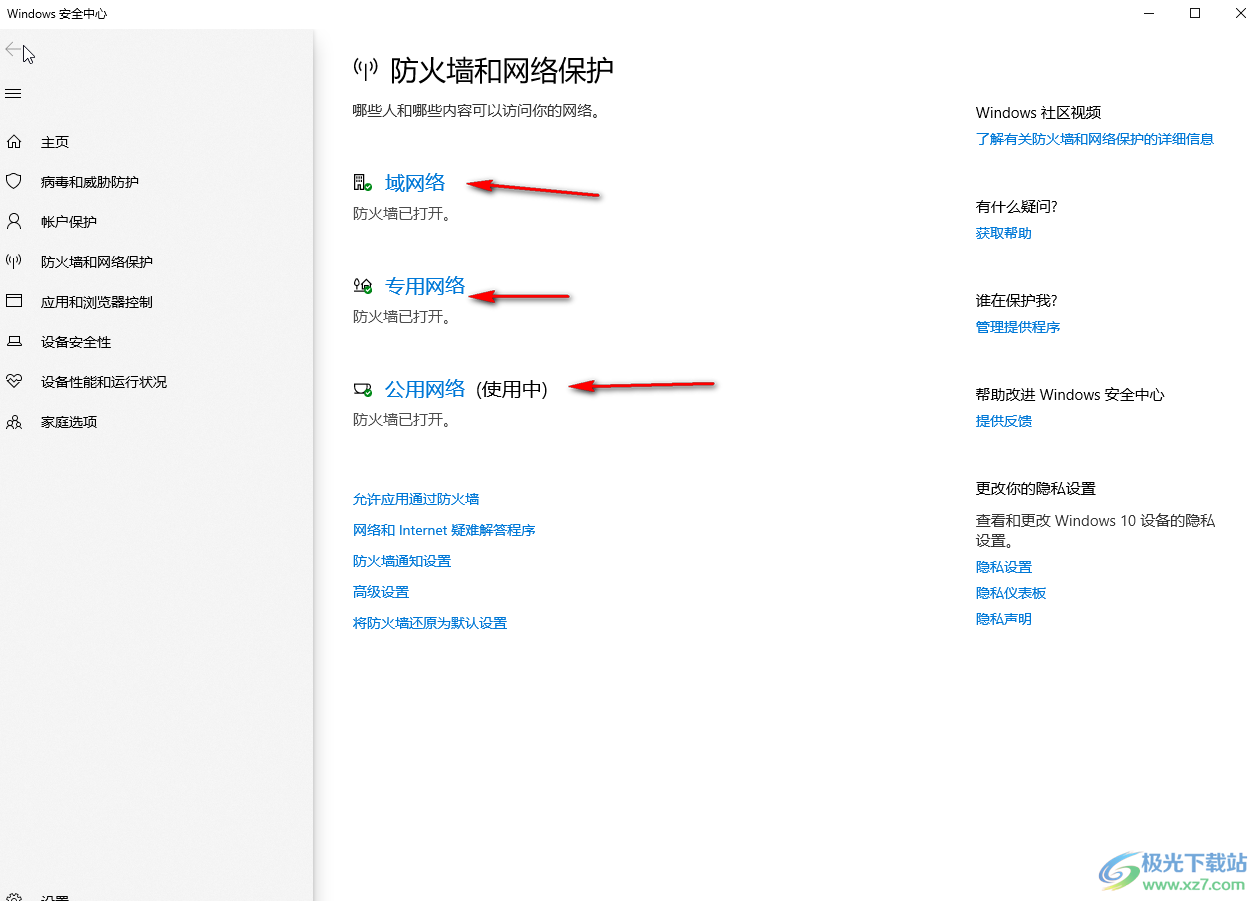This screenshot has width=1258, height=901.
Task: Click 防火墙已打开 status under 域网络
Action: click(402, 214)
